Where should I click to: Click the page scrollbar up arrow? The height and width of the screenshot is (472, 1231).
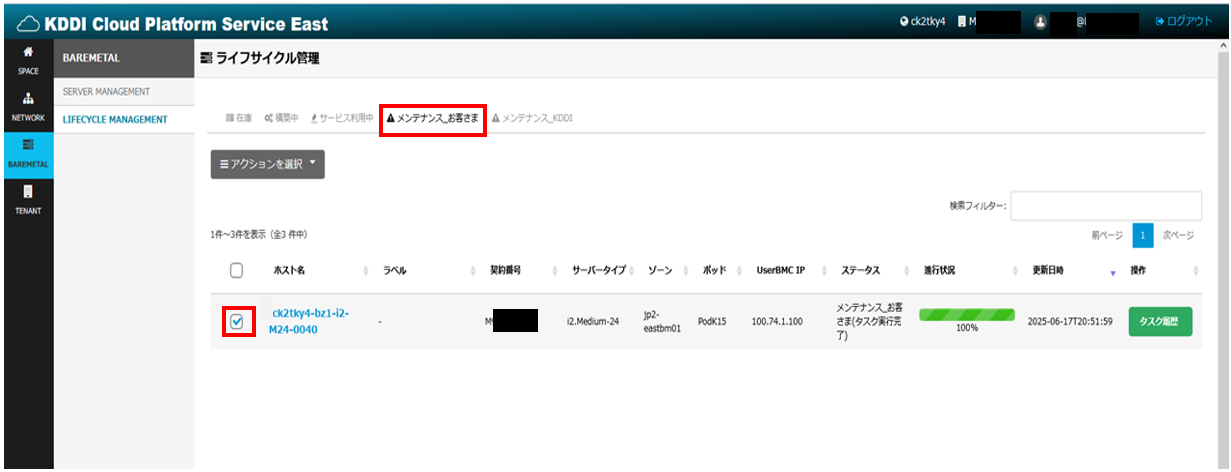click(x=1224, y=45)
